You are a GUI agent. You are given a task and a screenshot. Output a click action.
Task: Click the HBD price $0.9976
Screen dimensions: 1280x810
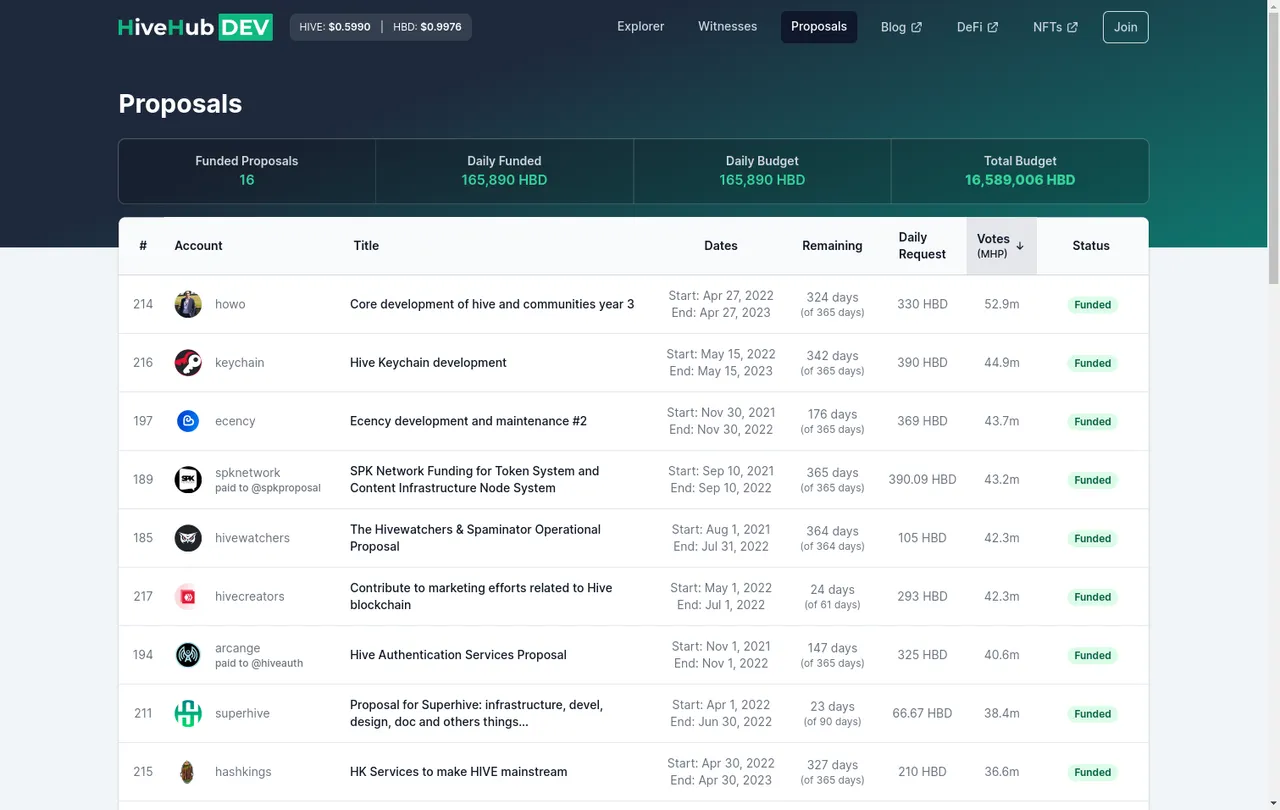click(x=441, y=27)
